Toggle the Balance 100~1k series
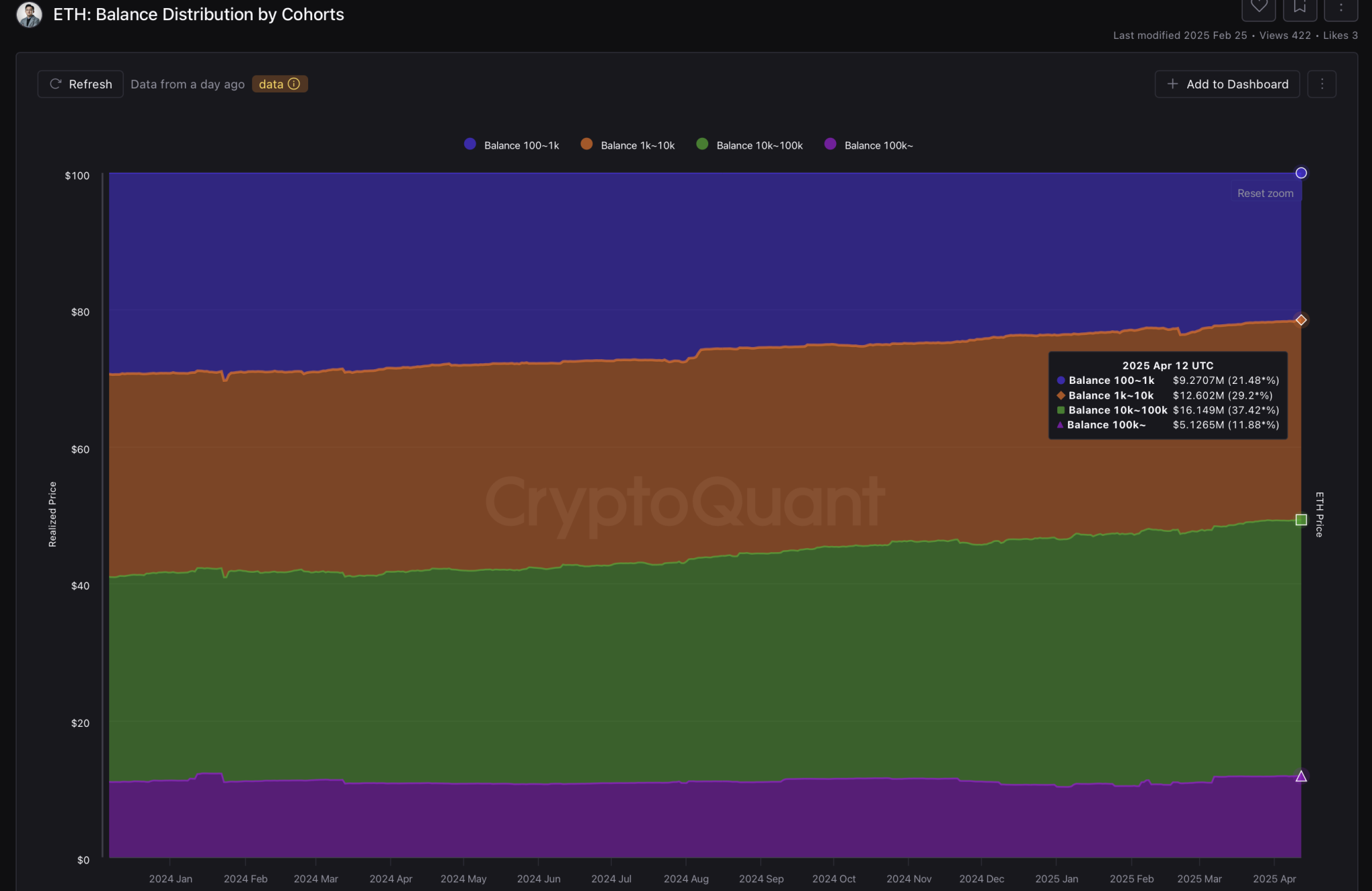The width and height of the screenshot is (1372, 891). tap(512, 145)
